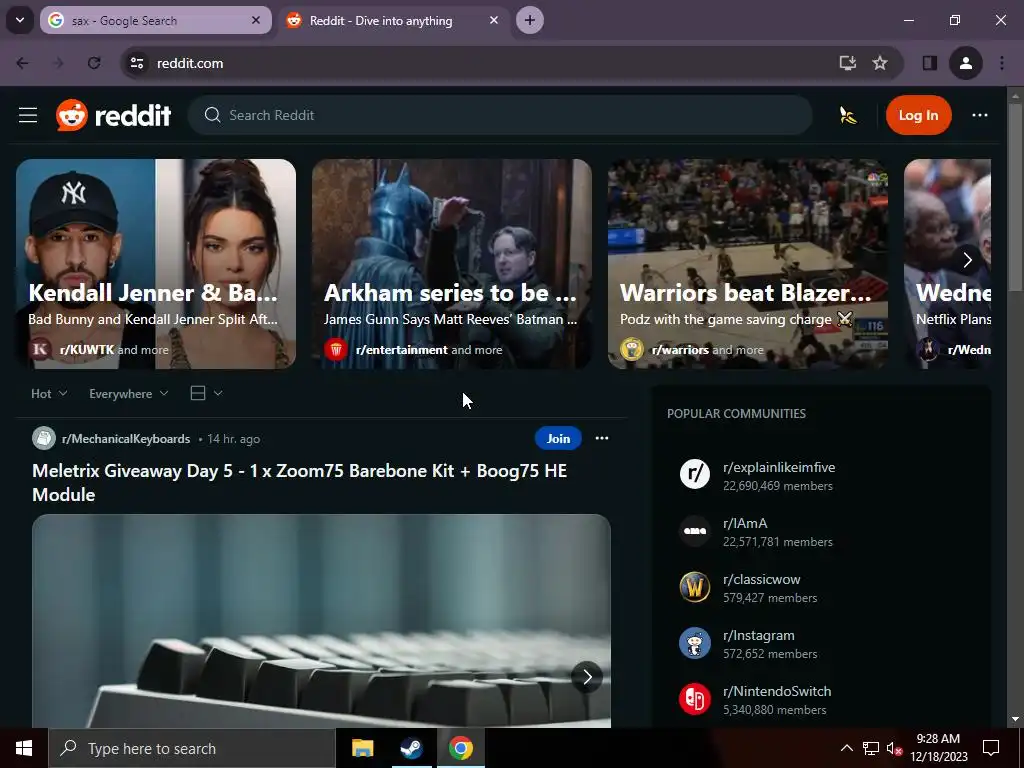Expand the Hot sort dropdown

pyautogui.click(x=49, y=394)
